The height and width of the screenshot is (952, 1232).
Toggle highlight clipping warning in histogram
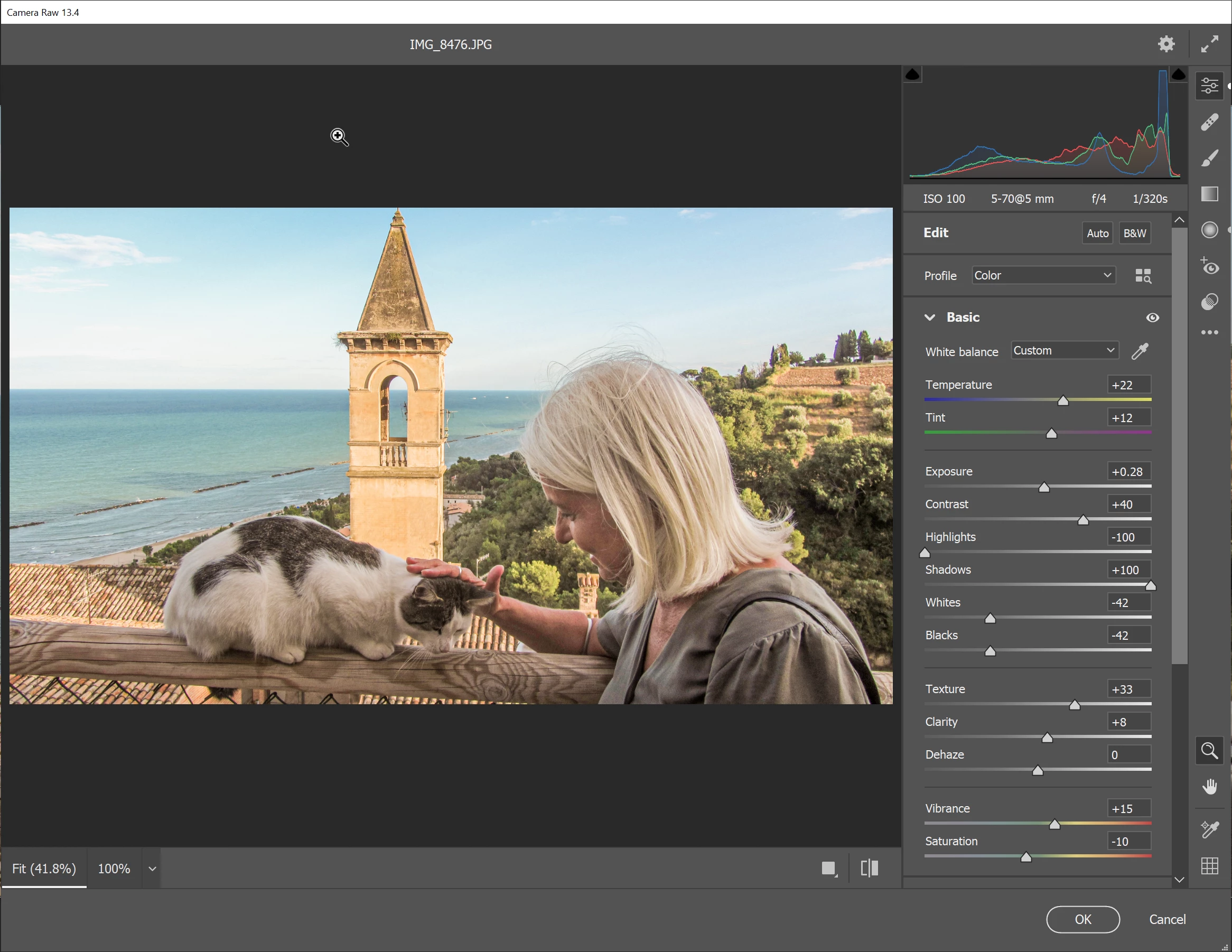coord(1178,74)
